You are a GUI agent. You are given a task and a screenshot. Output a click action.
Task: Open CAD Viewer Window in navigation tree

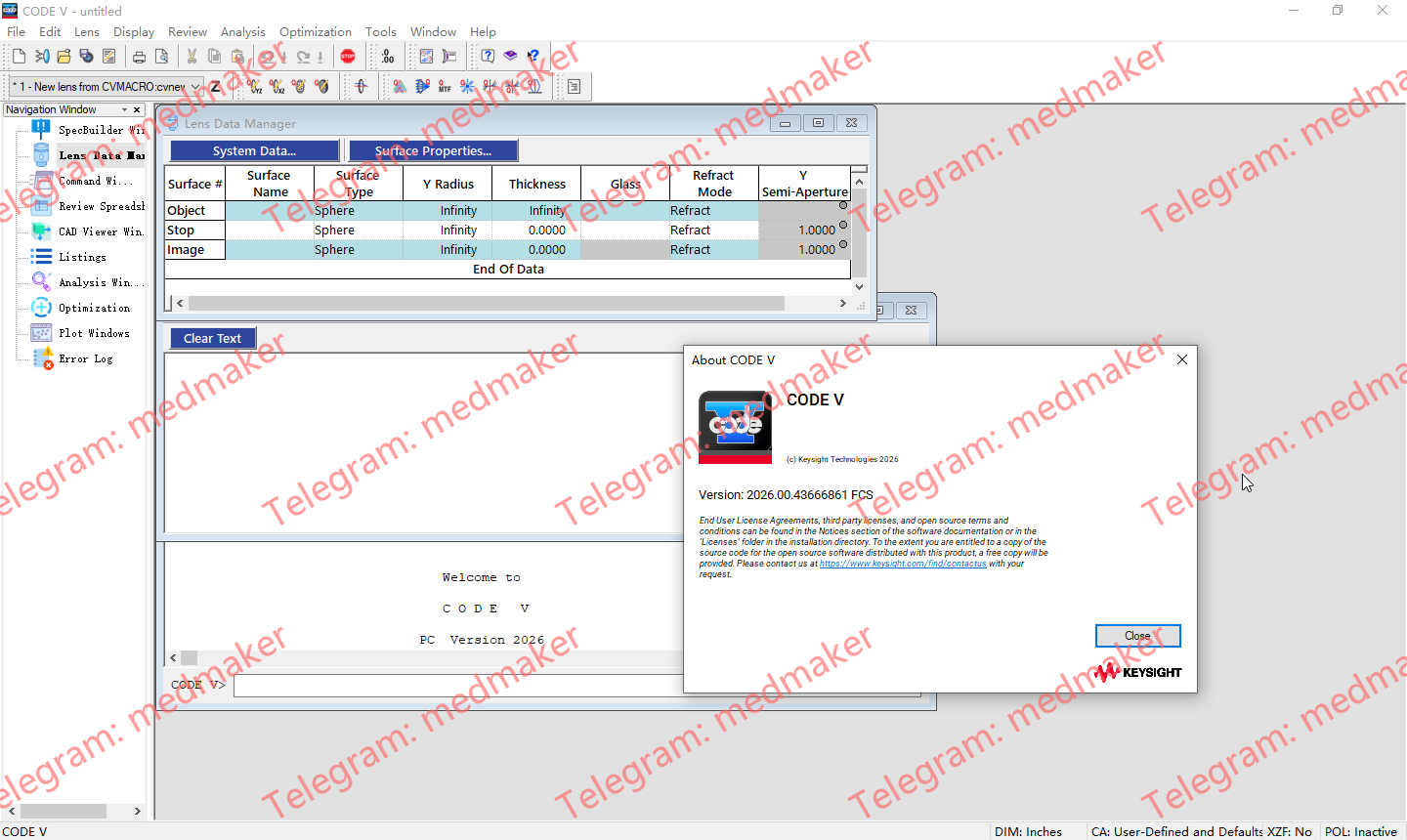[101, 231]
